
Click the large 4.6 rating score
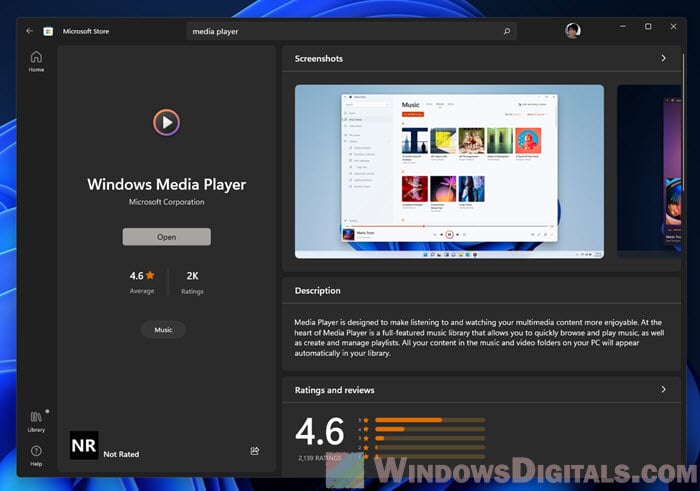click(x=320, y=431)
